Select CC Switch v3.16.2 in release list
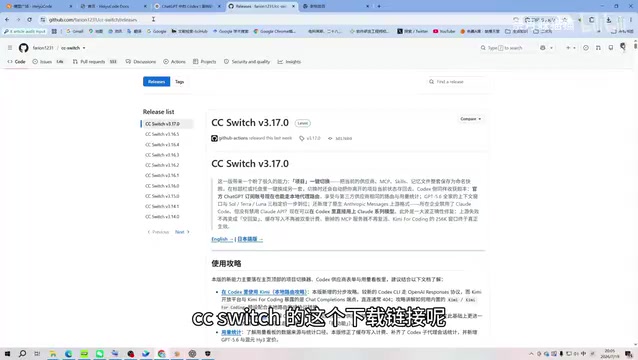 coord(162,165)
